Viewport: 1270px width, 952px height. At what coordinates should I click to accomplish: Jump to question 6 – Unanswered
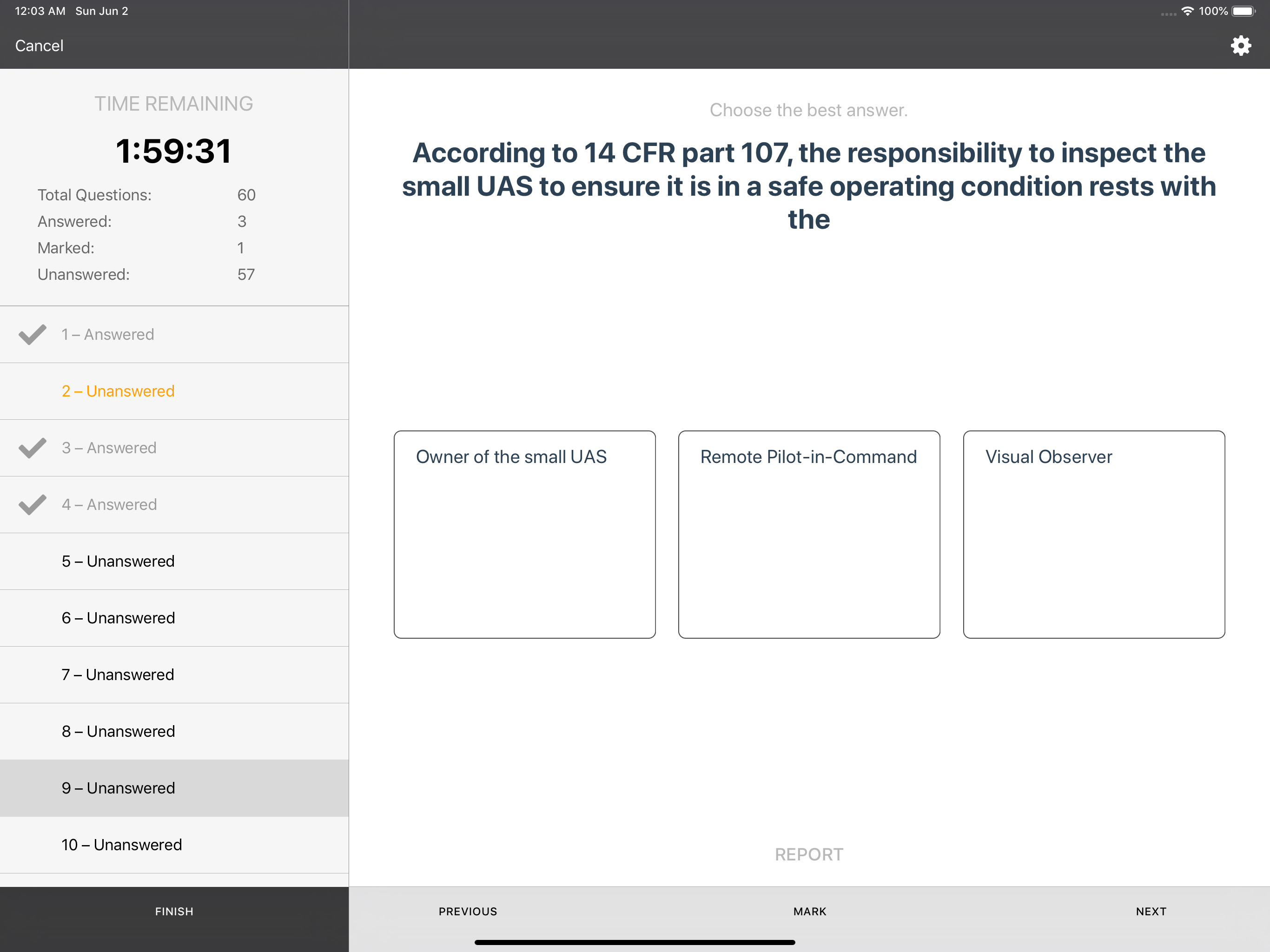coord(174,618)
